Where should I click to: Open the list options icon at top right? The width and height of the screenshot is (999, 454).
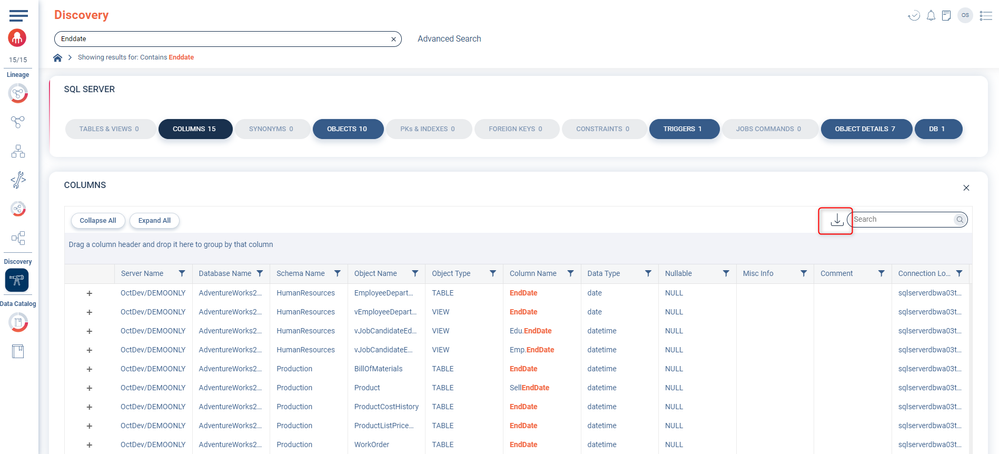pyautogui.click(x=986, y=15)
